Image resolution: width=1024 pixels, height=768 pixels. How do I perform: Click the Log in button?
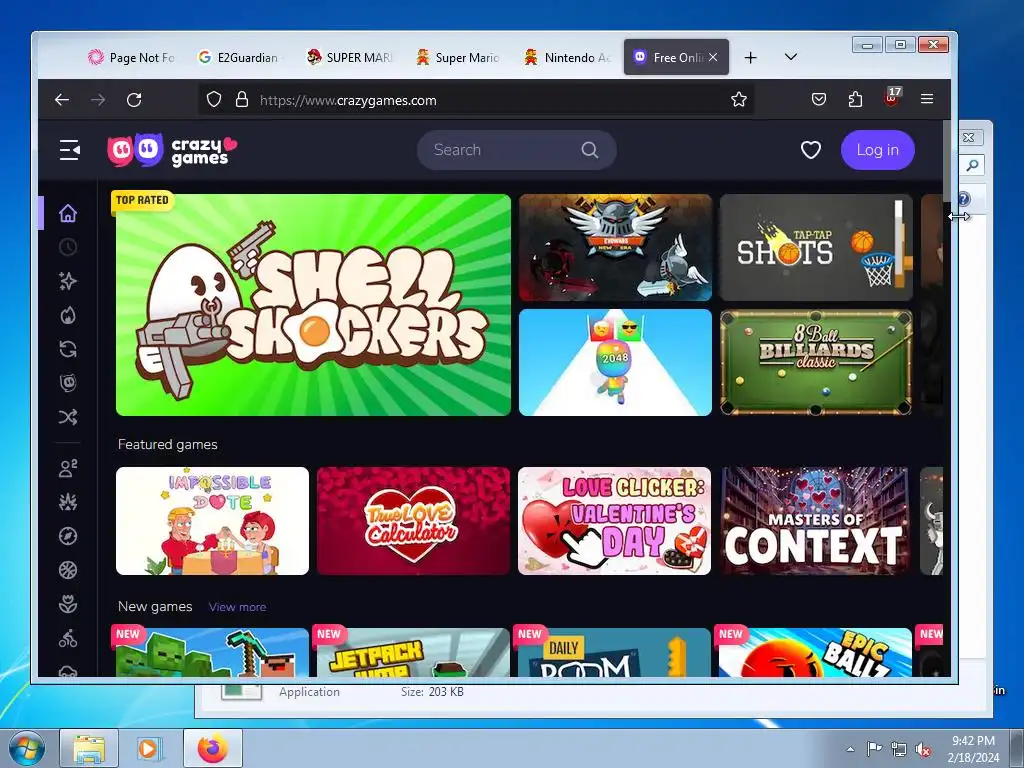877,150
